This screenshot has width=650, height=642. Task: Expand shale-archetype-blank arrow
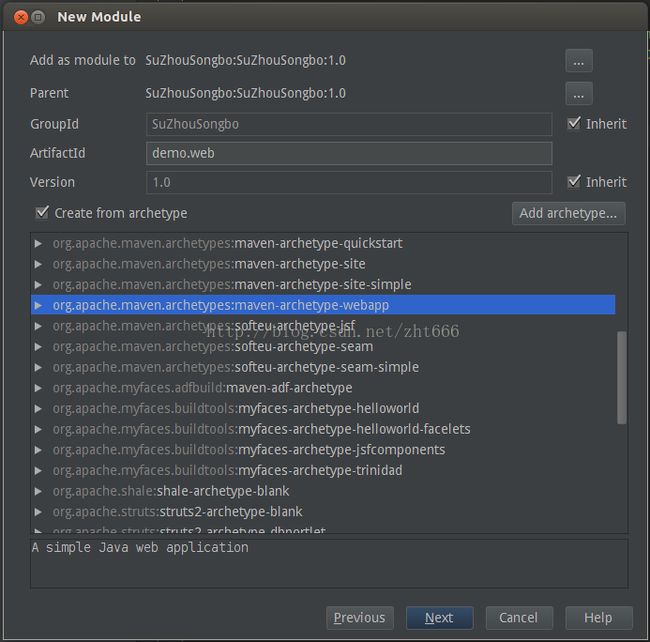[x=38, y=491]
